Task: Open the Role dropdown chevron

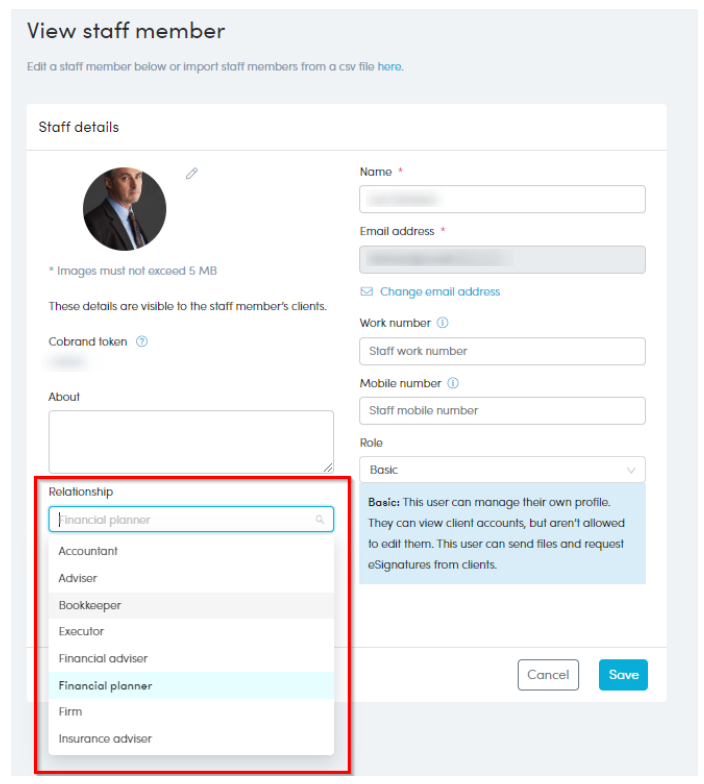Action: coord(631,470)
